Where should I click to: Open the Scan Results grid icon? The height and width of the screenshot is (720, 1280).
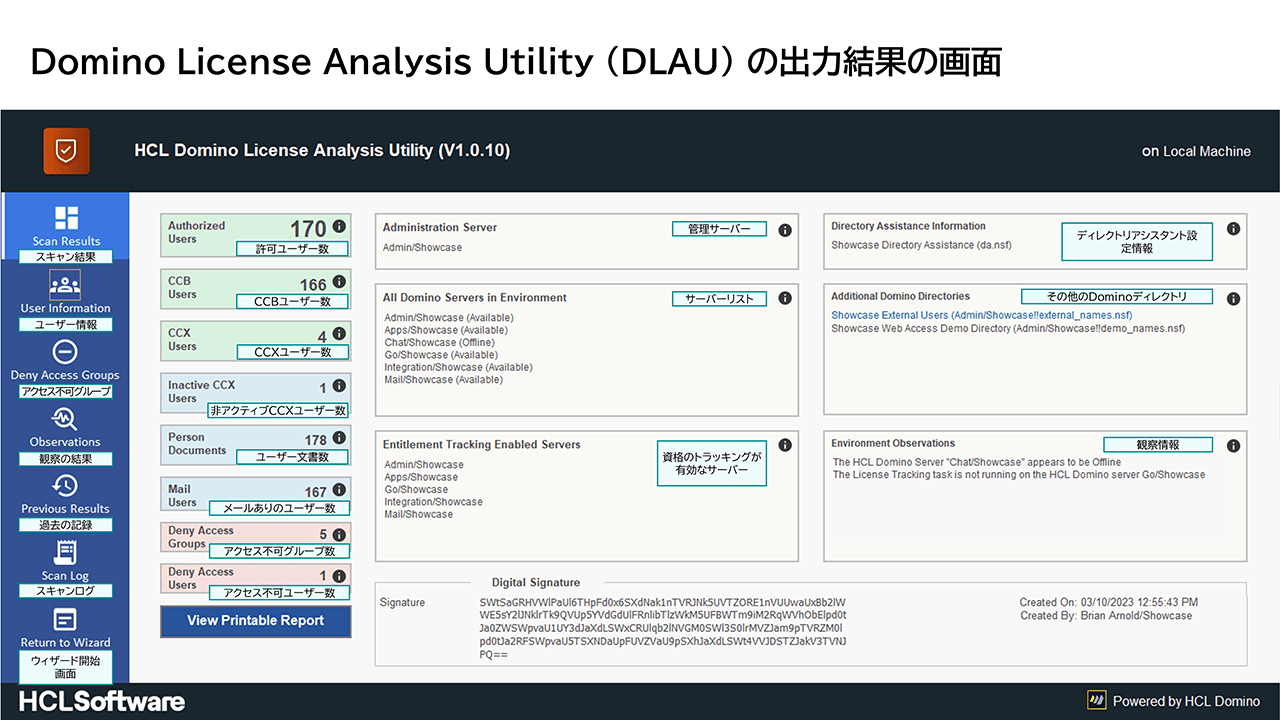pyautogui.click(x=66, y=218)
